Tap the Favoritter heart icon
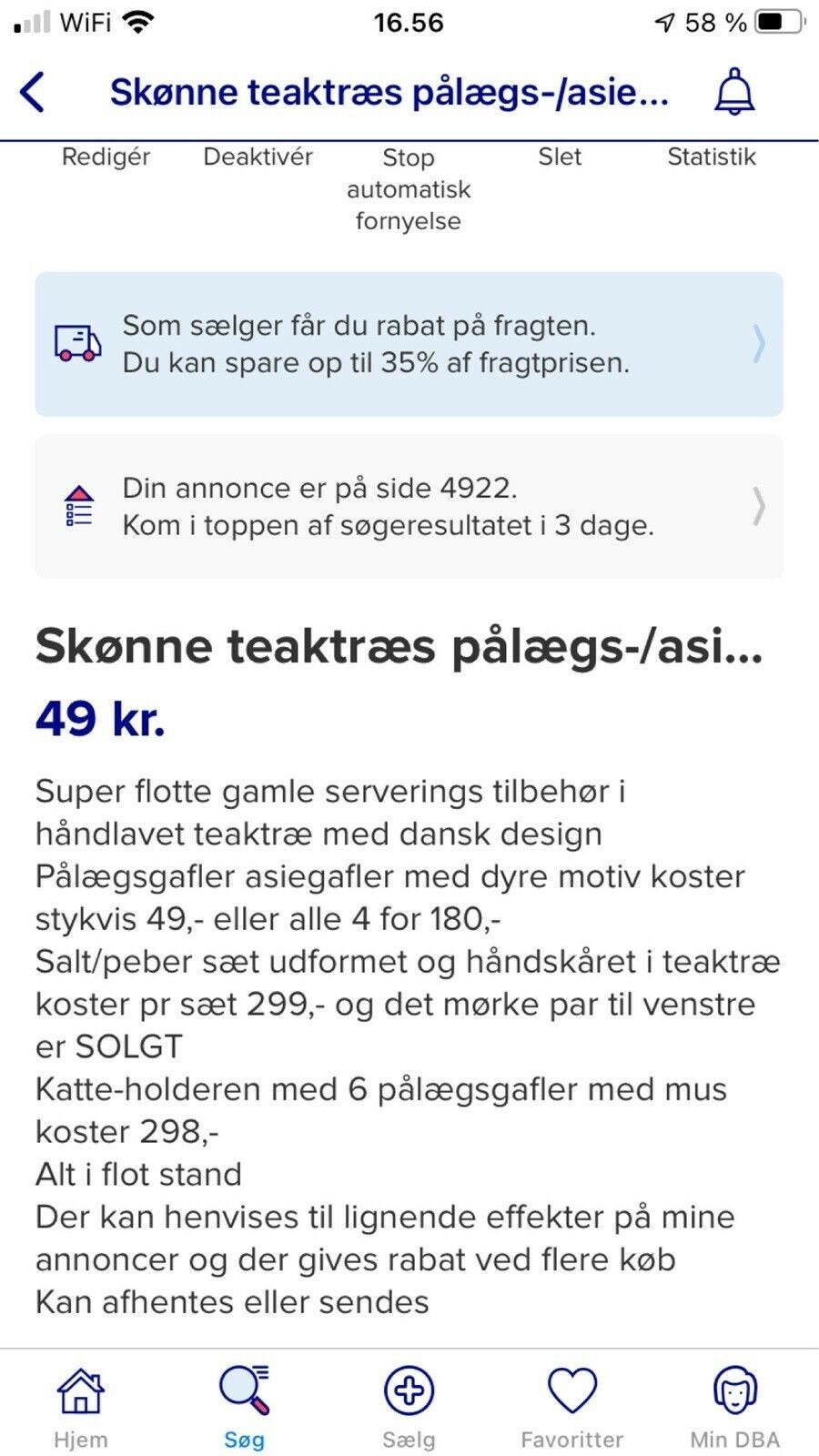The width and height of the screenshot is (819, 1456). click(x=571, y=1390)
